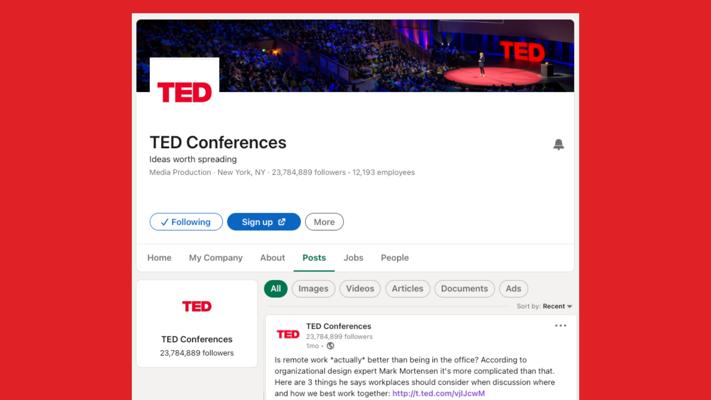Expand the More options button

click(x=324, y=222)
